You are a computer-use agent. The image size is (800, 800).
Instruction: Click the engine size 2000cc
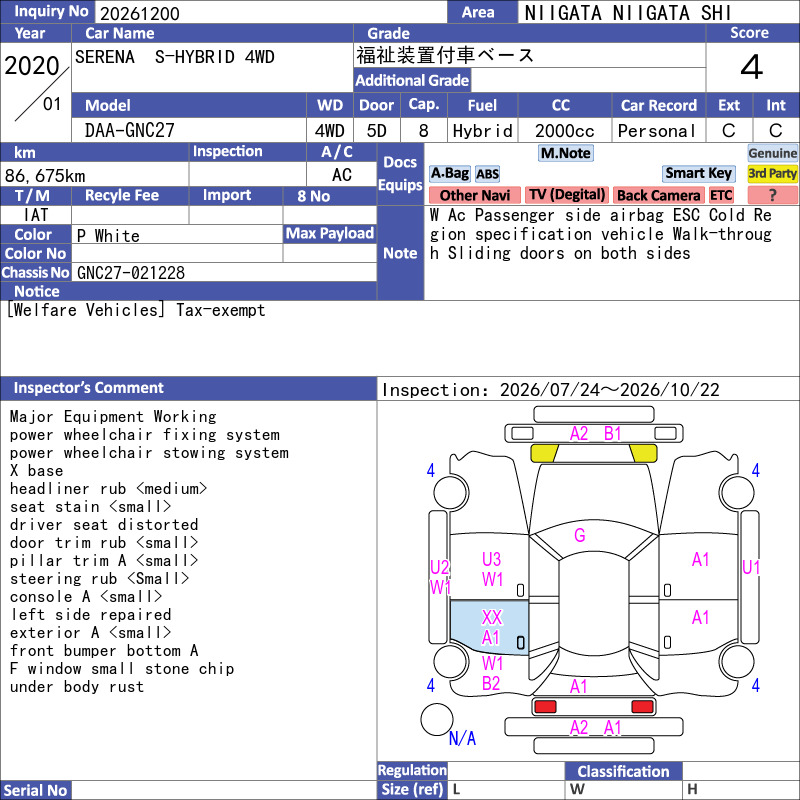(x=565, y=131)
